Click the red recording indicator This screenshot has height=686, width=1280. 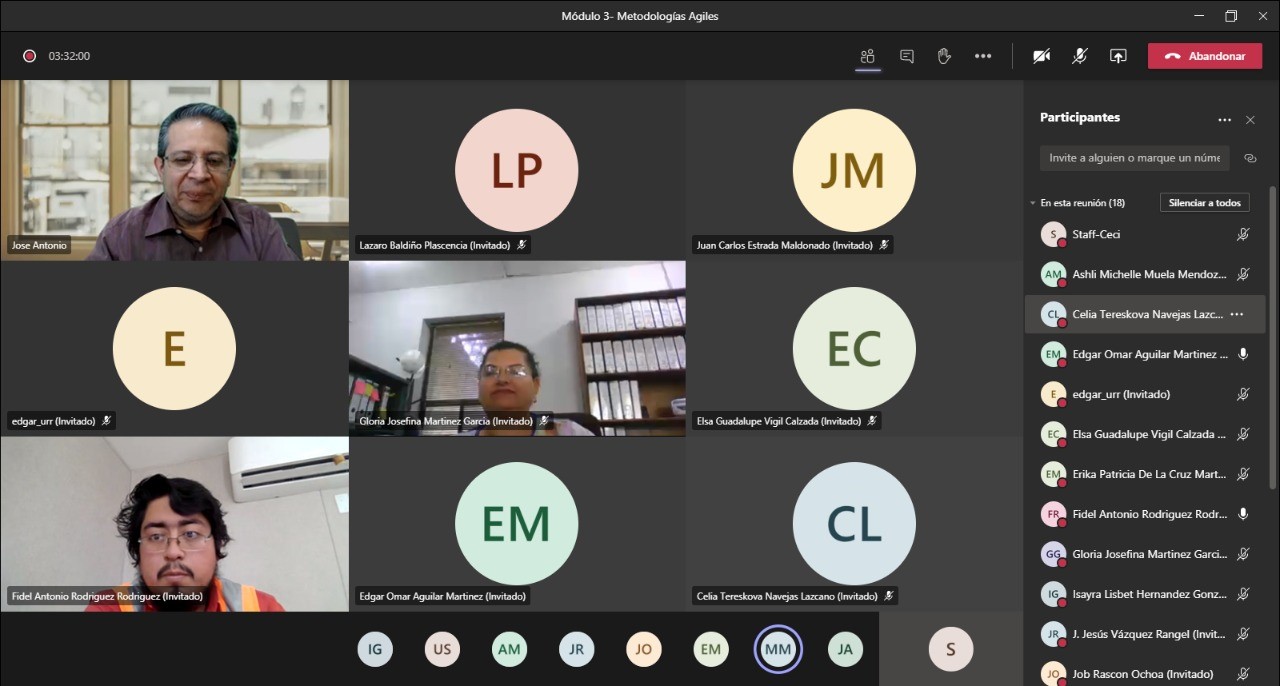tap(30, 56)
